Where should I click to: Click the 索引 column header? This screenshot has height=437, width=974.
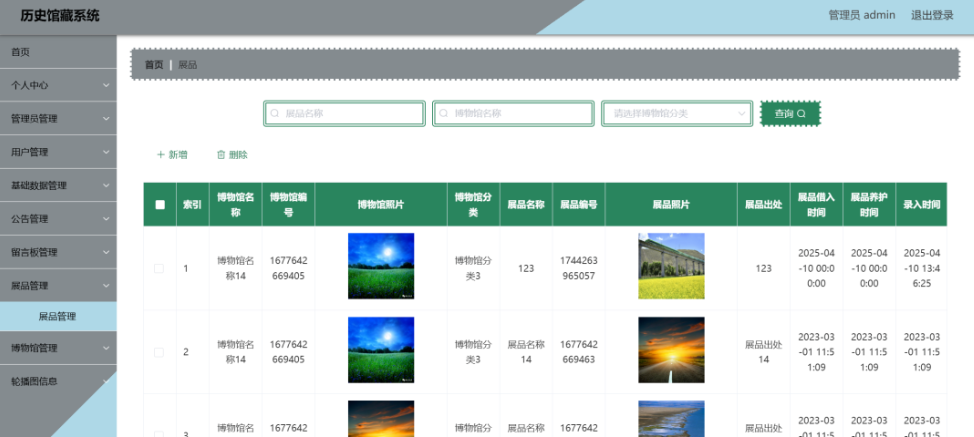coord(193,204)
